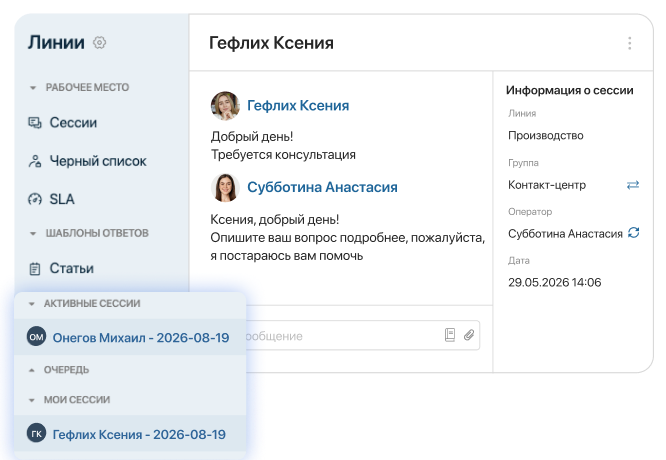Viewport: 666px width, 460px height.
Task: Expand the ОЧЕРЕДЬ section
Action: pos(31,370)
